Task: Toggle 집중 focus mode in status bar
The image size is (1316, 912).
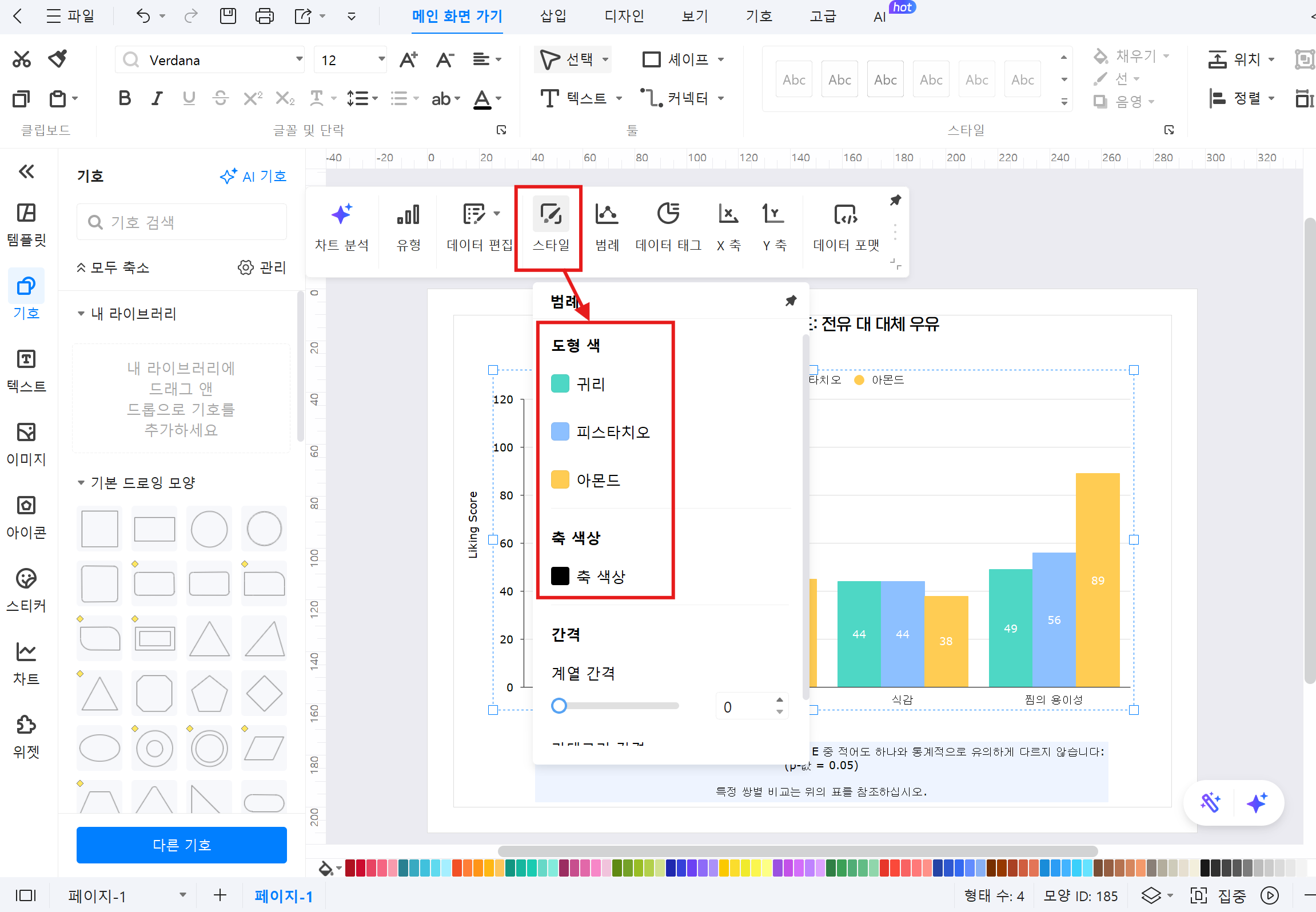Action: coord(1219,896)
